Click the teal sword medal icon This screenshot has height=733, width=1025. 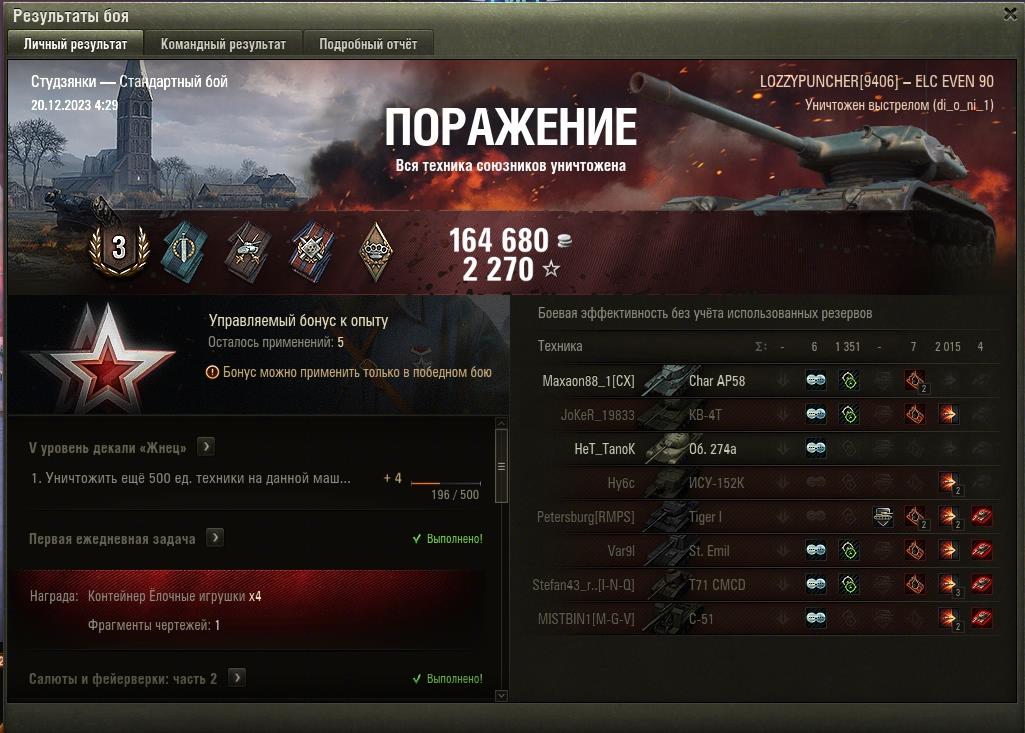[185, 252]
